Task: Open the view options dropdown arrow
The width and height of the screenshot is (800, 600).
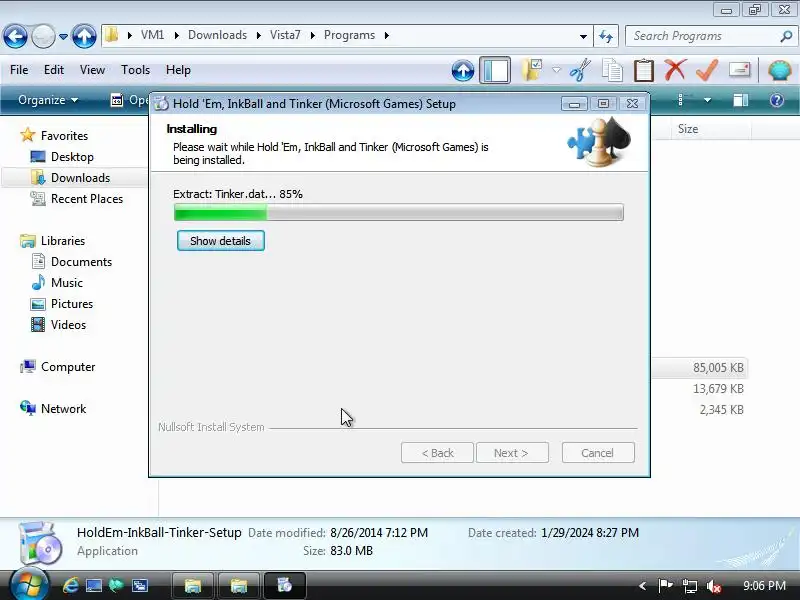Action: pos(707,100)
